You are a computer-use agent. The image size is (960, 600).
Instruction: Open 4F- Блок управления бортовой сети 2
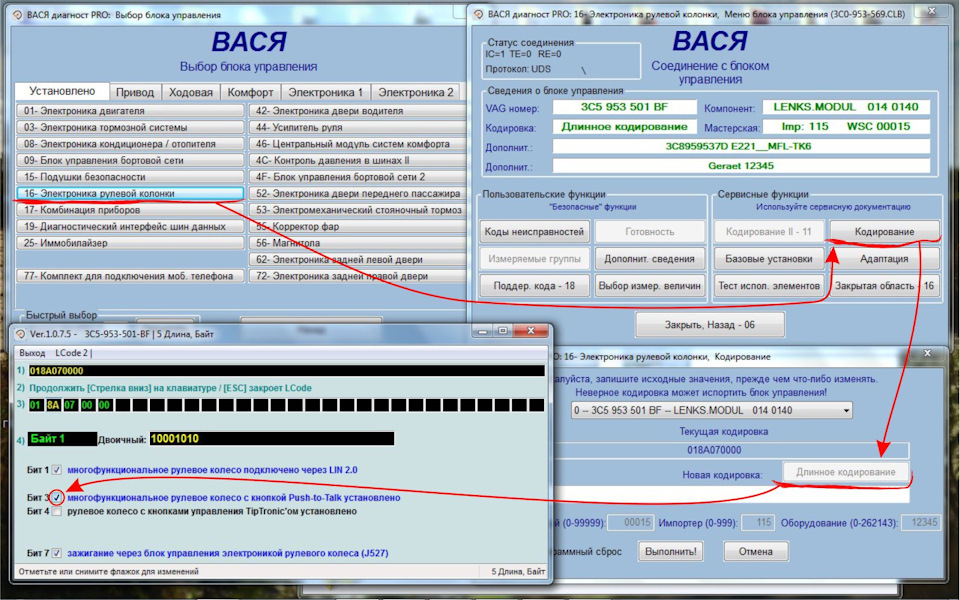pos(358,177)
